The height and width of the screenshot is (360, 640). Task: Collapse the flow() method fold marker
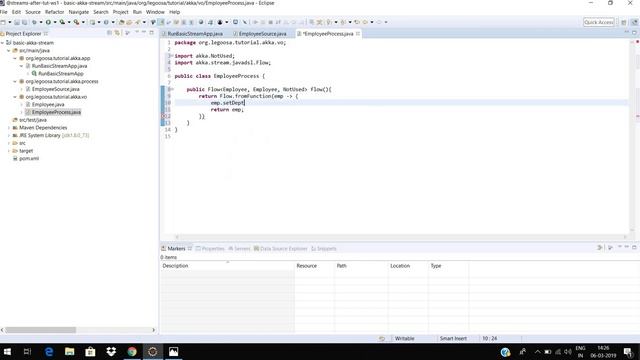coord(172,89)
